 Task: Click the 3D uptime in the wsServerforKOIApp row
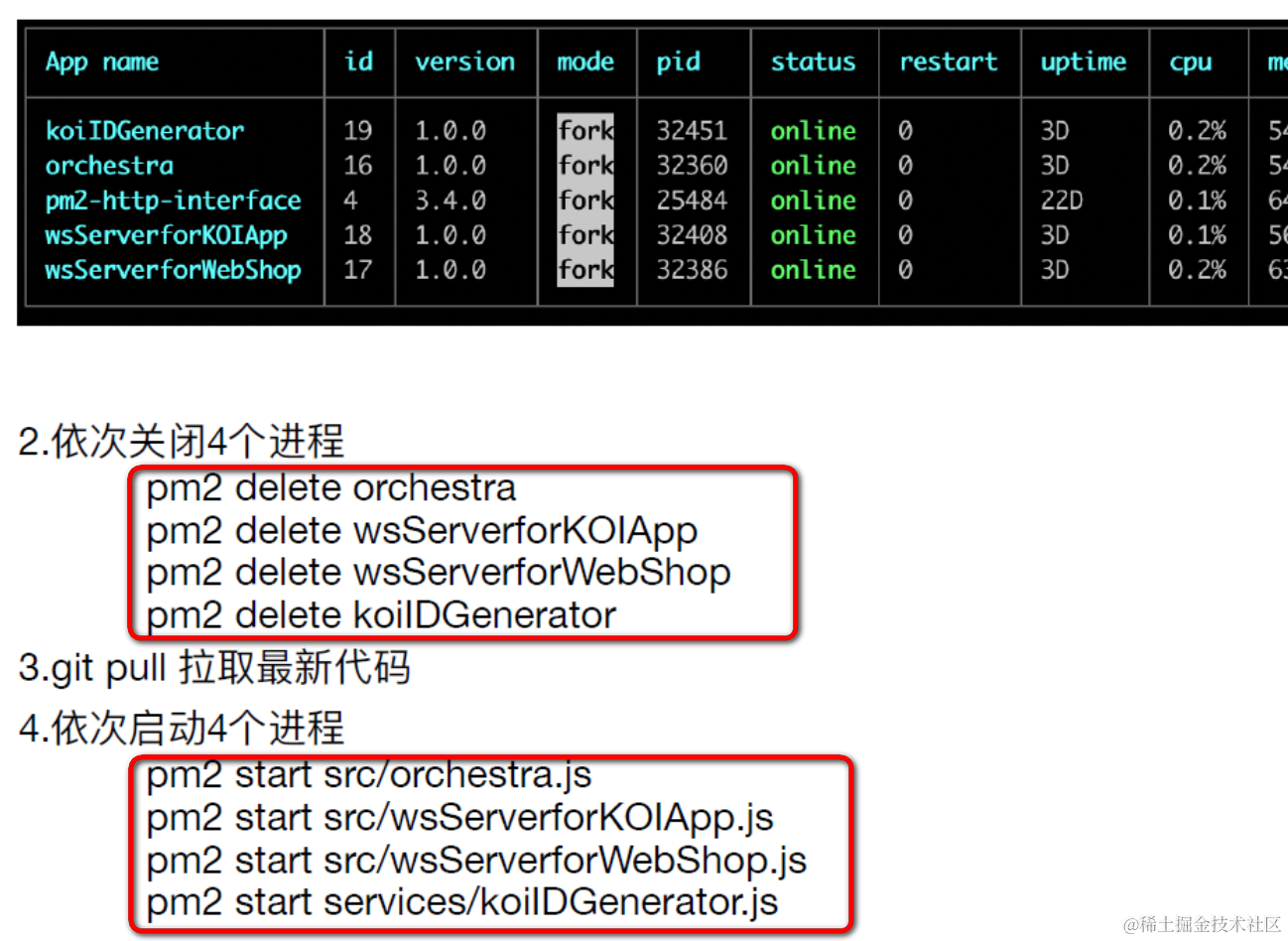(x=1054, y=235)
